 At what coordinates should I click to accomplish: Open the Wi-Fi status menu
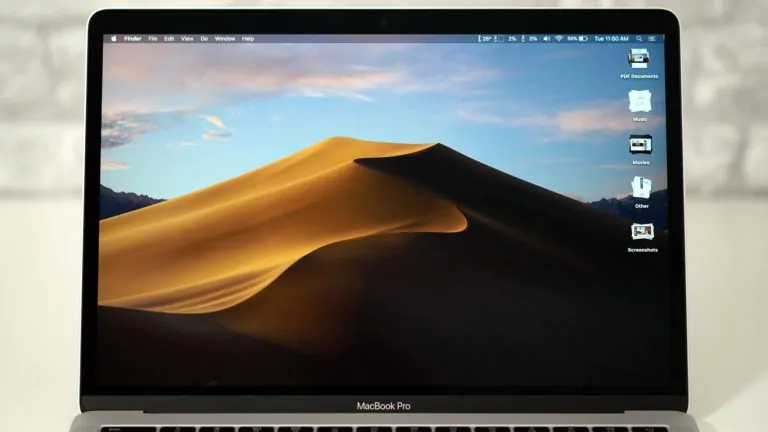click(x=559, y=39)
